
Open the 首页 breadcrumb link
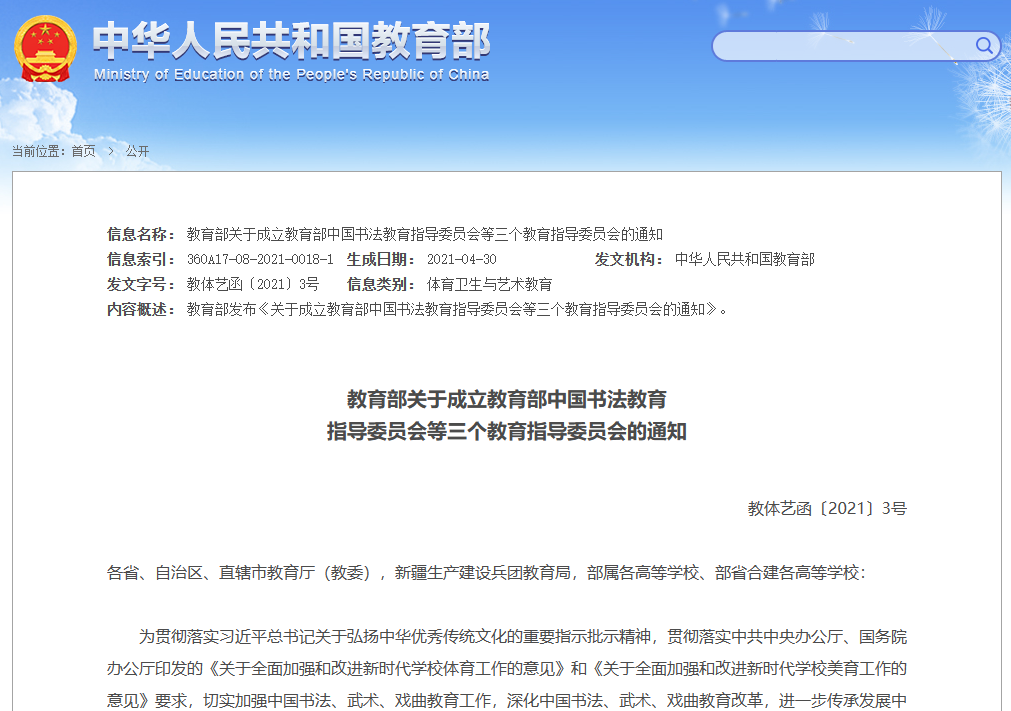coord(83,151)
